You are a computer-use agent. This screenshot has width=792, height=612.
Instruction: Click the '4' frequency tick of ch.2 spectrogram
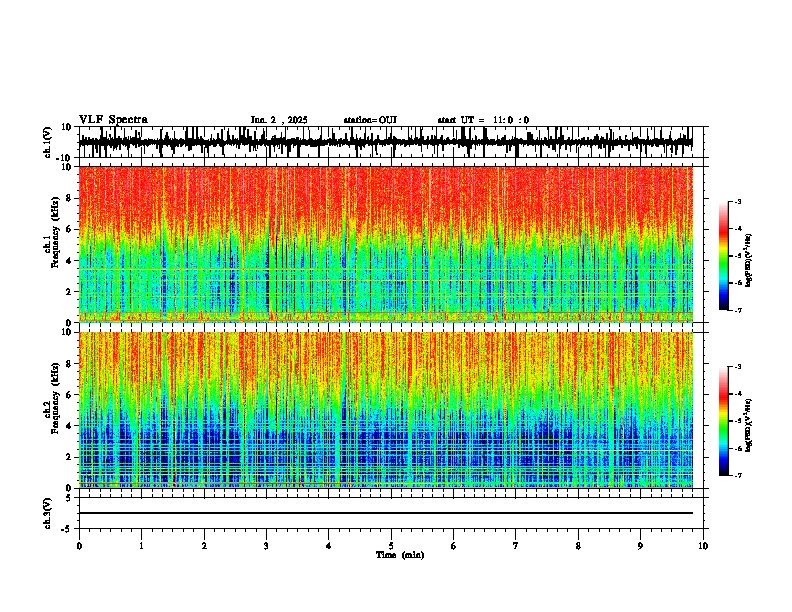pos(70,426)
